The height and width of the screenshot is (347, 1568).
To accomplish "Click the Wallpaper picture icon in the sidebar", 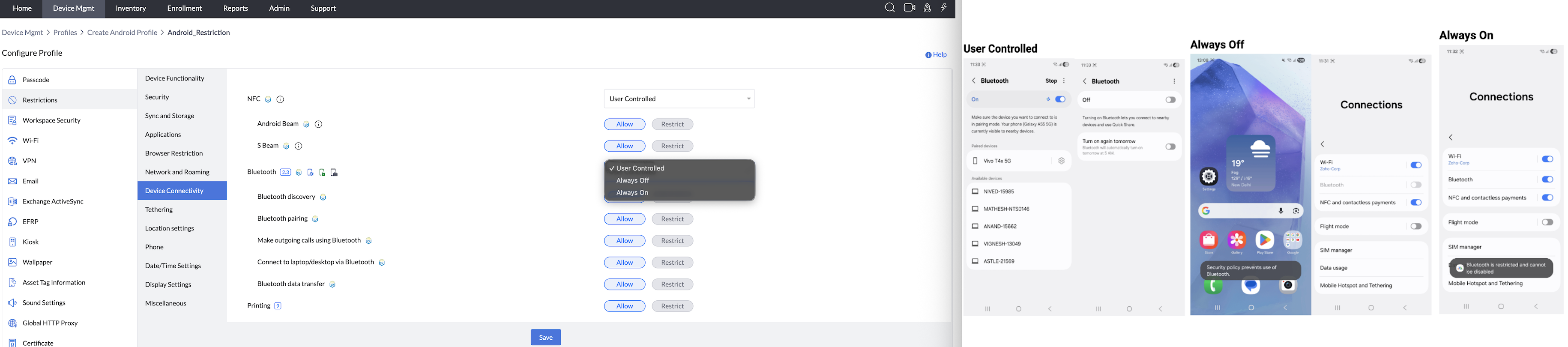I will pos(12,262).
